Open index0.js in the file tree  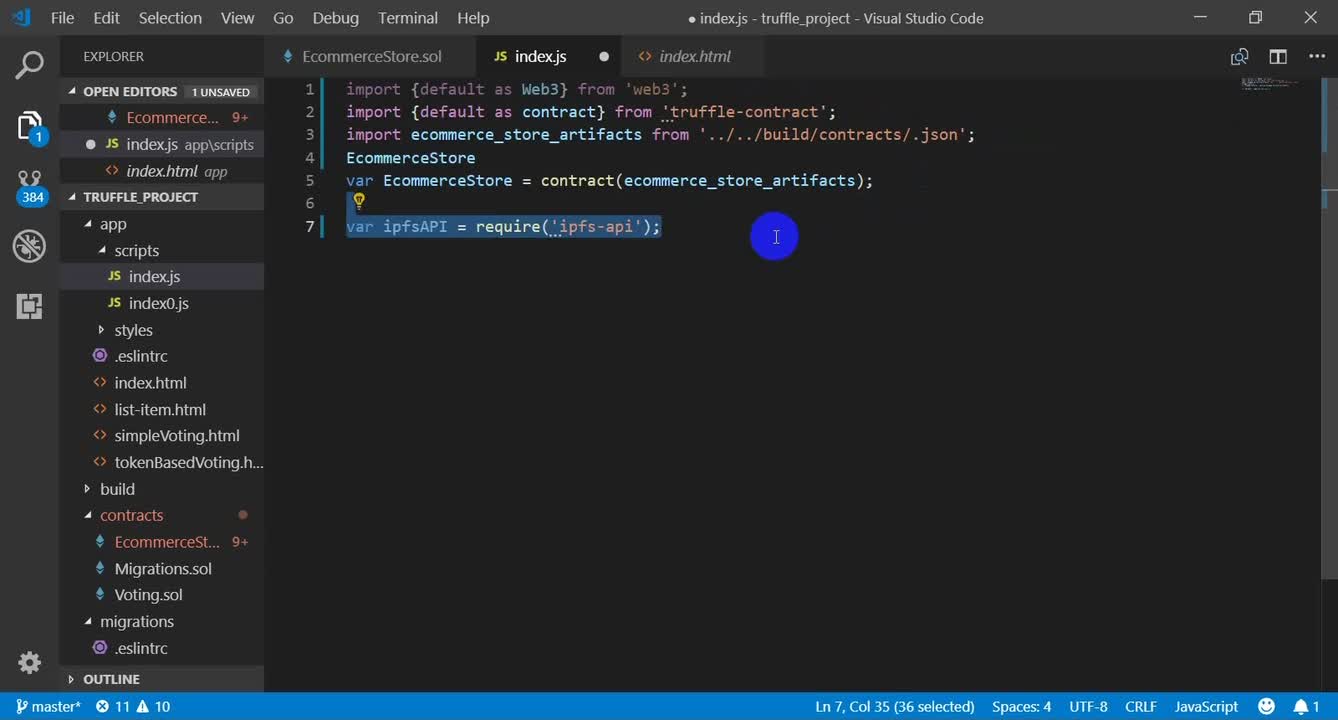[160, 303]
